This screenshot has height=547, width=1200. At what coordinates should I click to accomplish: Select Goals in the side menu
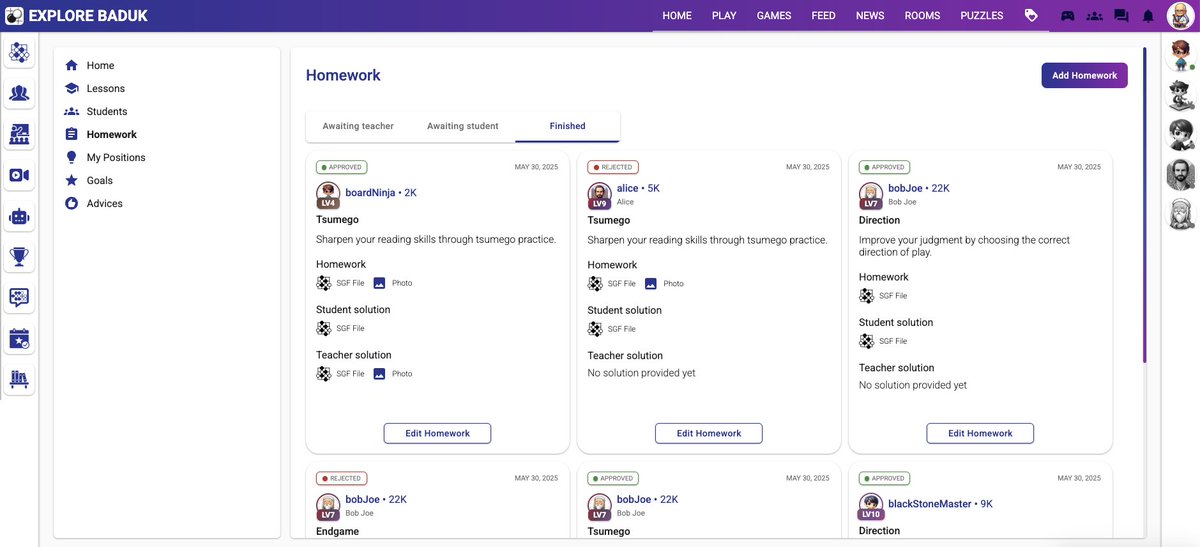(99, 180)
